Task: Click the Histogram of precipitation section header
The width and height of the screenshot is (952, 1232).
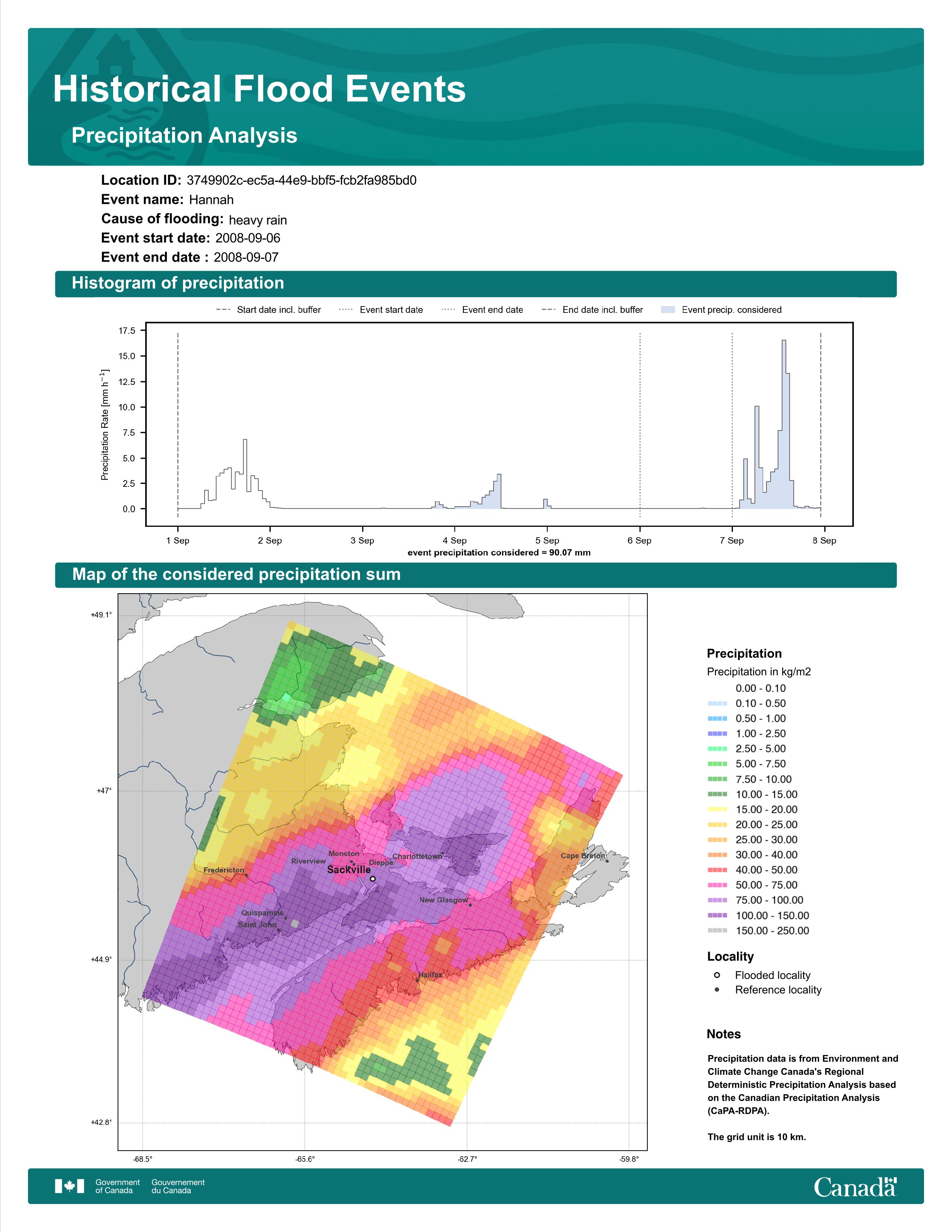Action: 475,283
